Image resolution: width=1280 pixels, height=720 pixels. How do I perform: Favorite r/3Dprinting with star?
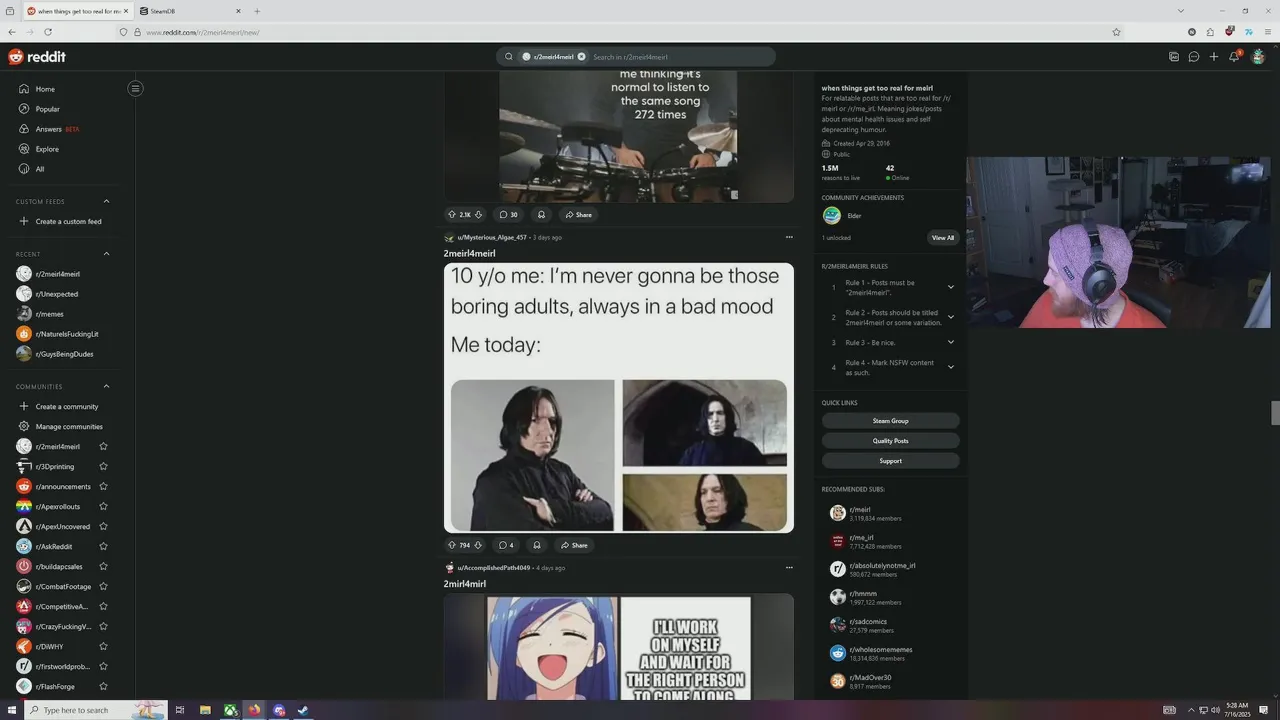click(x=103, y=466)
